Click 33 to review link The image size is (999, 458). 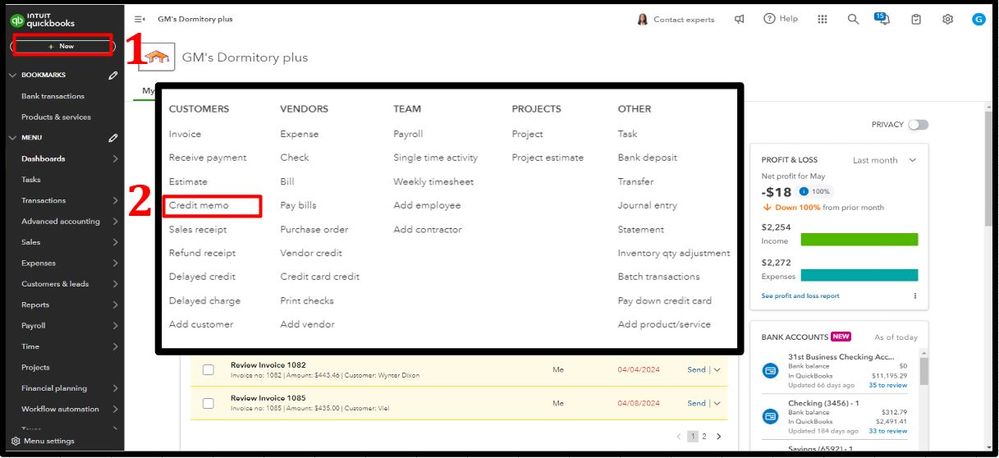[888, 431]
